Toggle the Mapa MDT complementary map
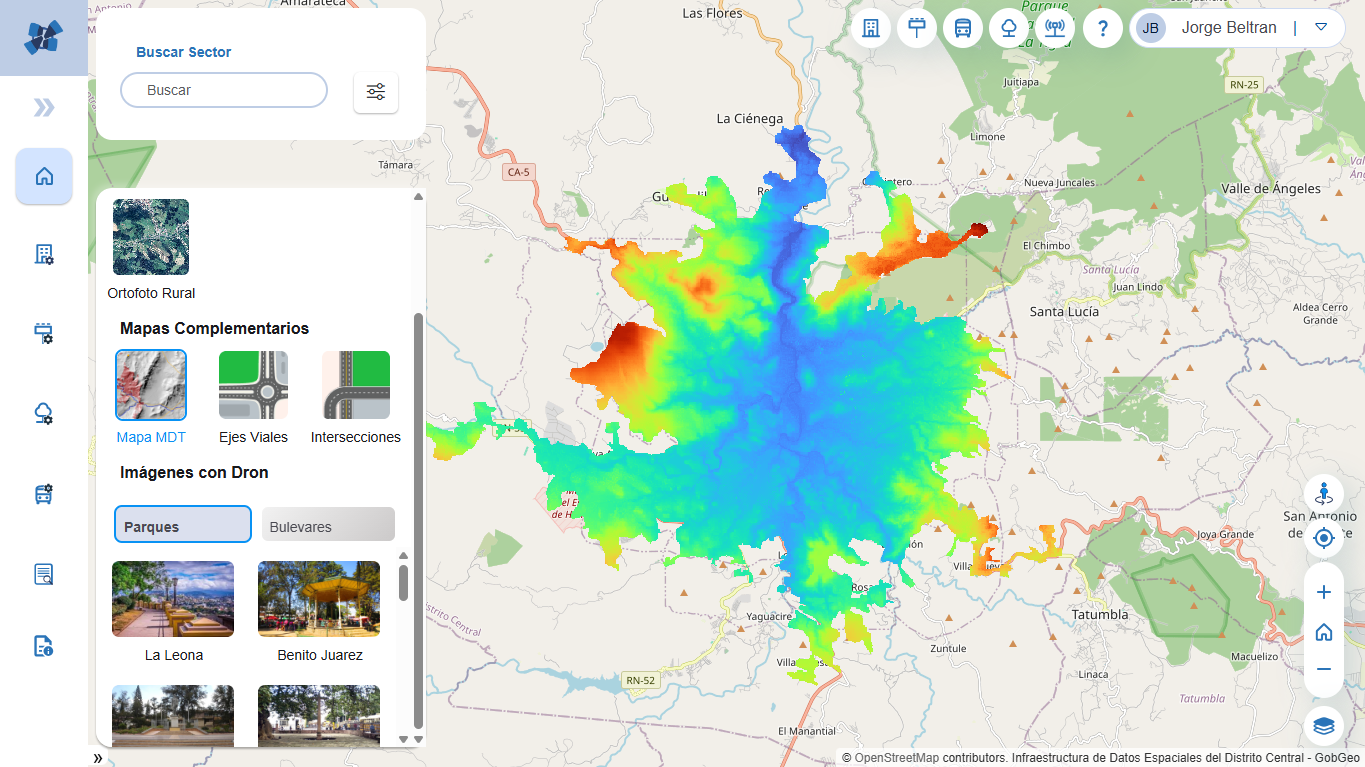The height and width of the screenshot is (767, 1365). (x=151, y=385)
